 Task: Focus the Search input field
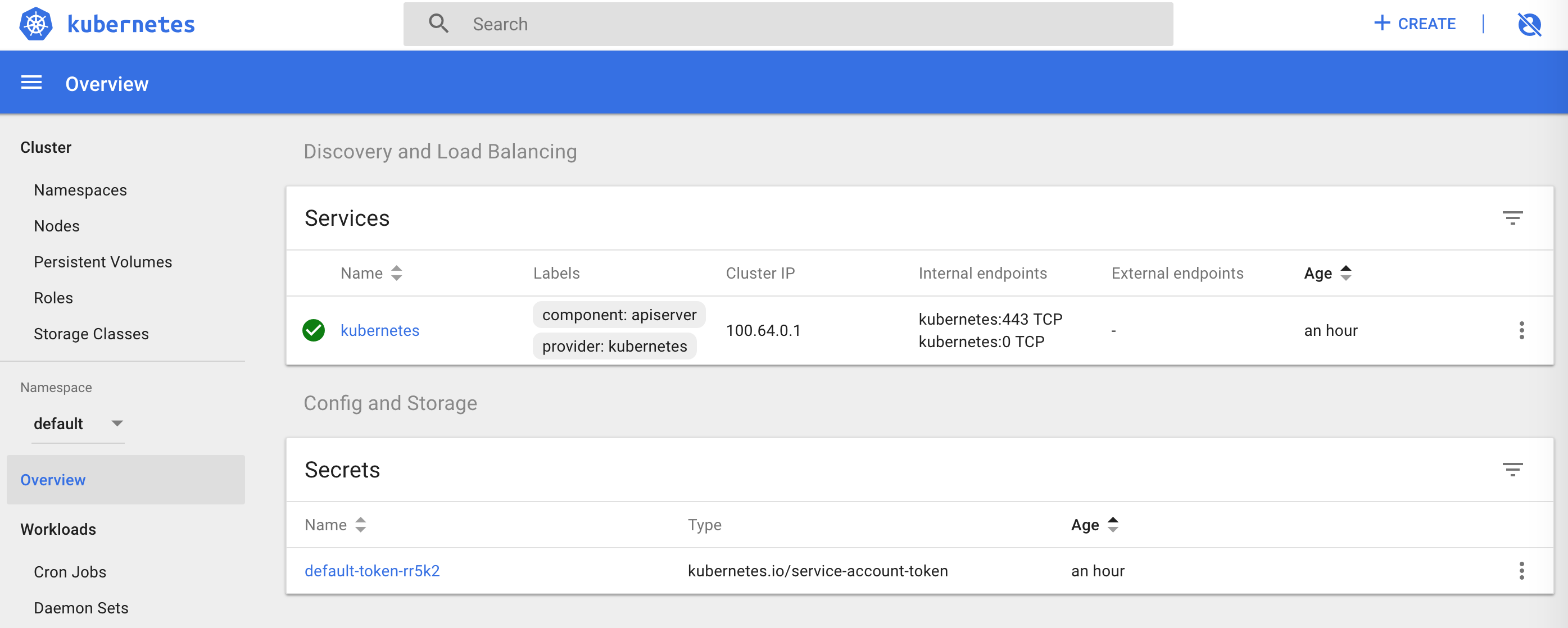click(x=787, y=24)
